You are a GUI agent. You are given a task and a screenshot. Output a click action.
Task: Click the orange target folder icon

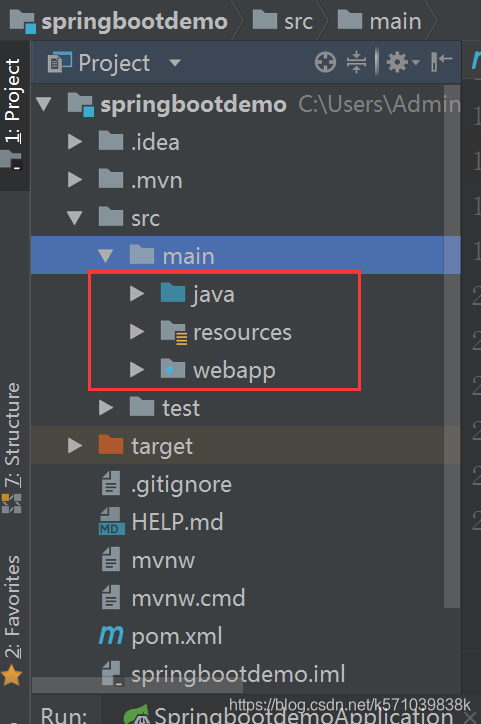(x=111, y=445)
